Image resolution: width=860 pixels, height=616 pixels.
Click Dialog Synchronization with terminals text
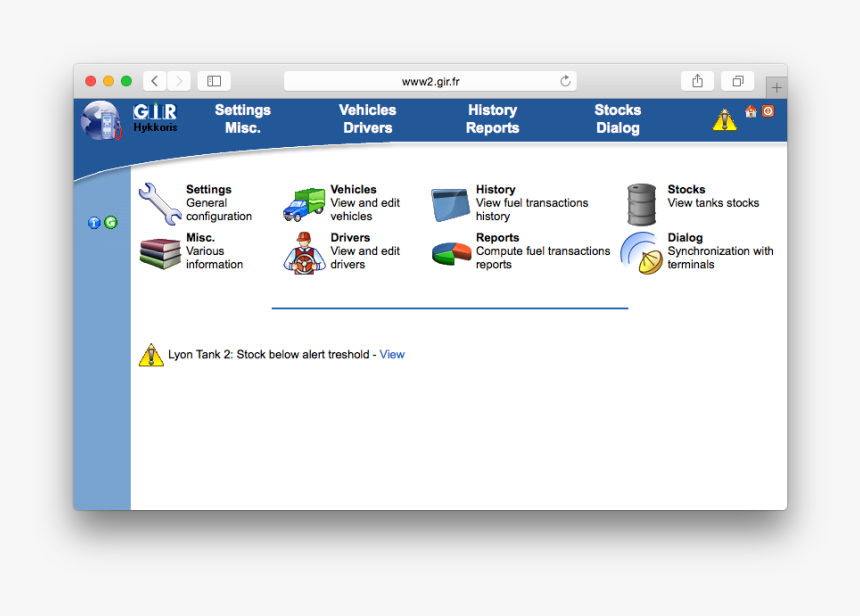(720, 251)
